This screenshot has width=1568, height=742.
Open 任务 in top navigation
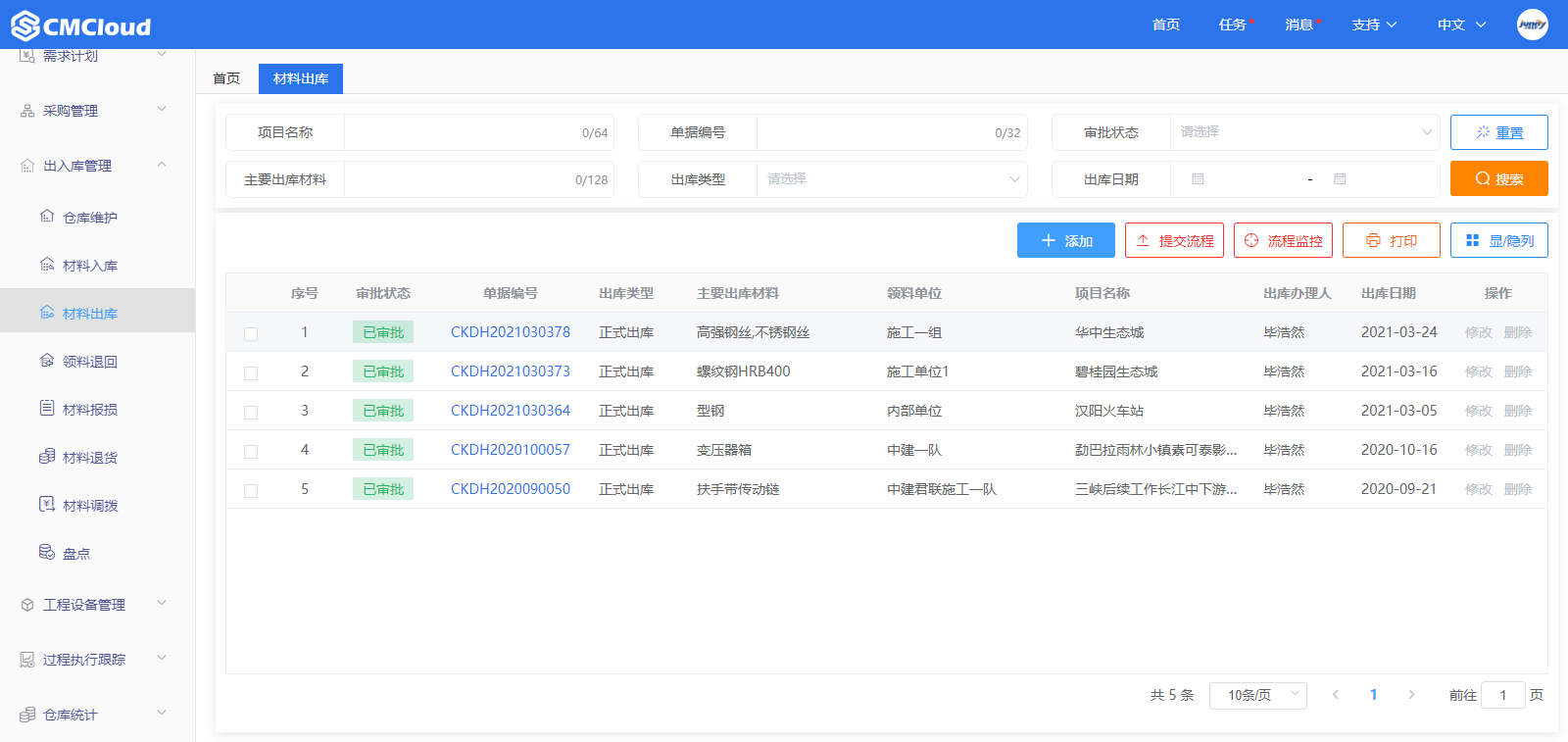(1233, 25)
